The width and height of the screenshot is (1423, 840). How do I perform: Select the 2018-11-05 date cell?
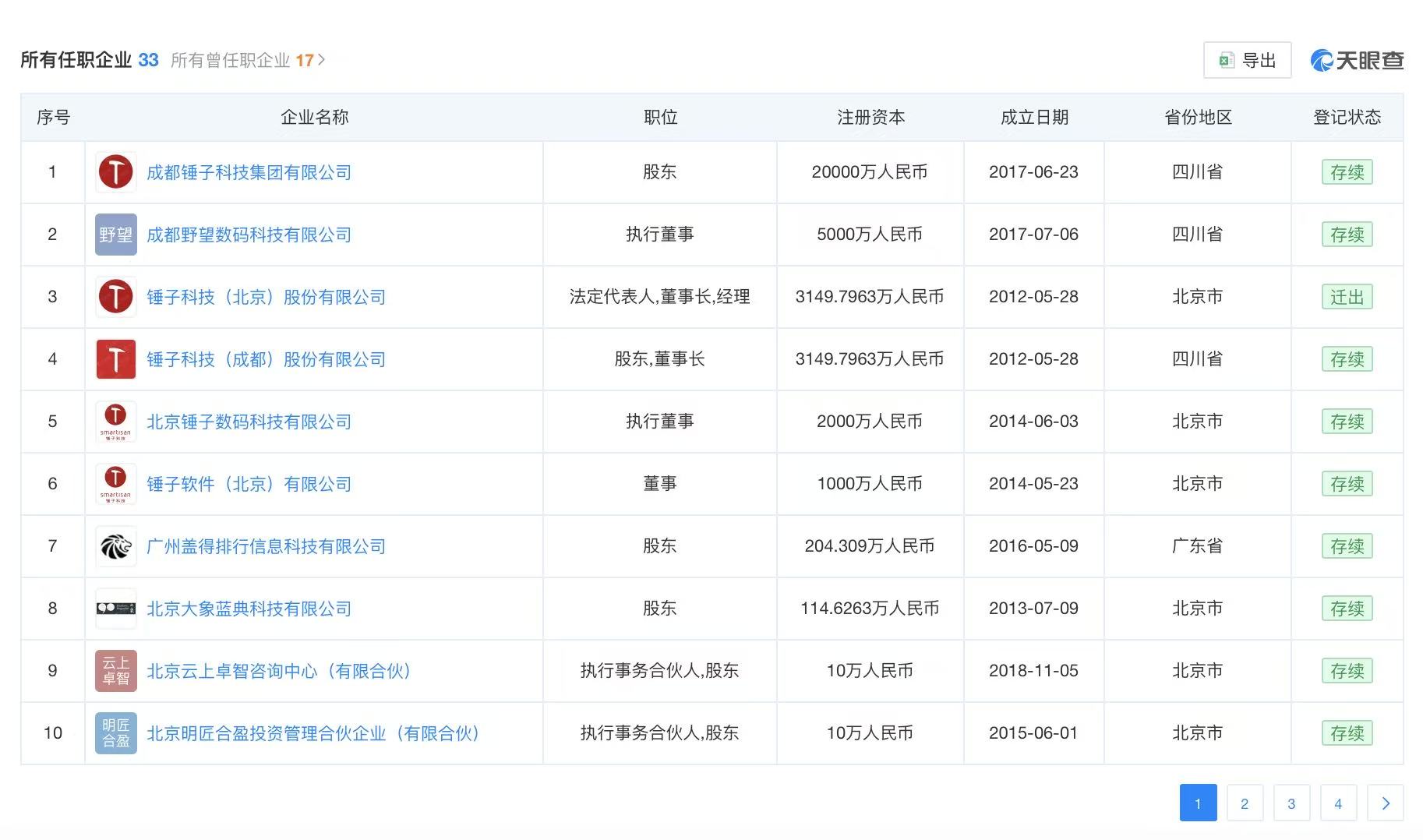tap(1033, 671)
